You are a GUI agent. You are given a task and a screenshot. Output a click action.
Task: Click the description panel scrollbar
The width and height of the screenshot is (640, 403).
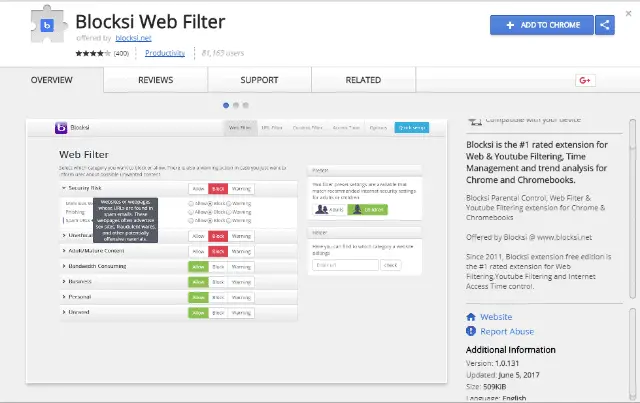coord(632,208)
